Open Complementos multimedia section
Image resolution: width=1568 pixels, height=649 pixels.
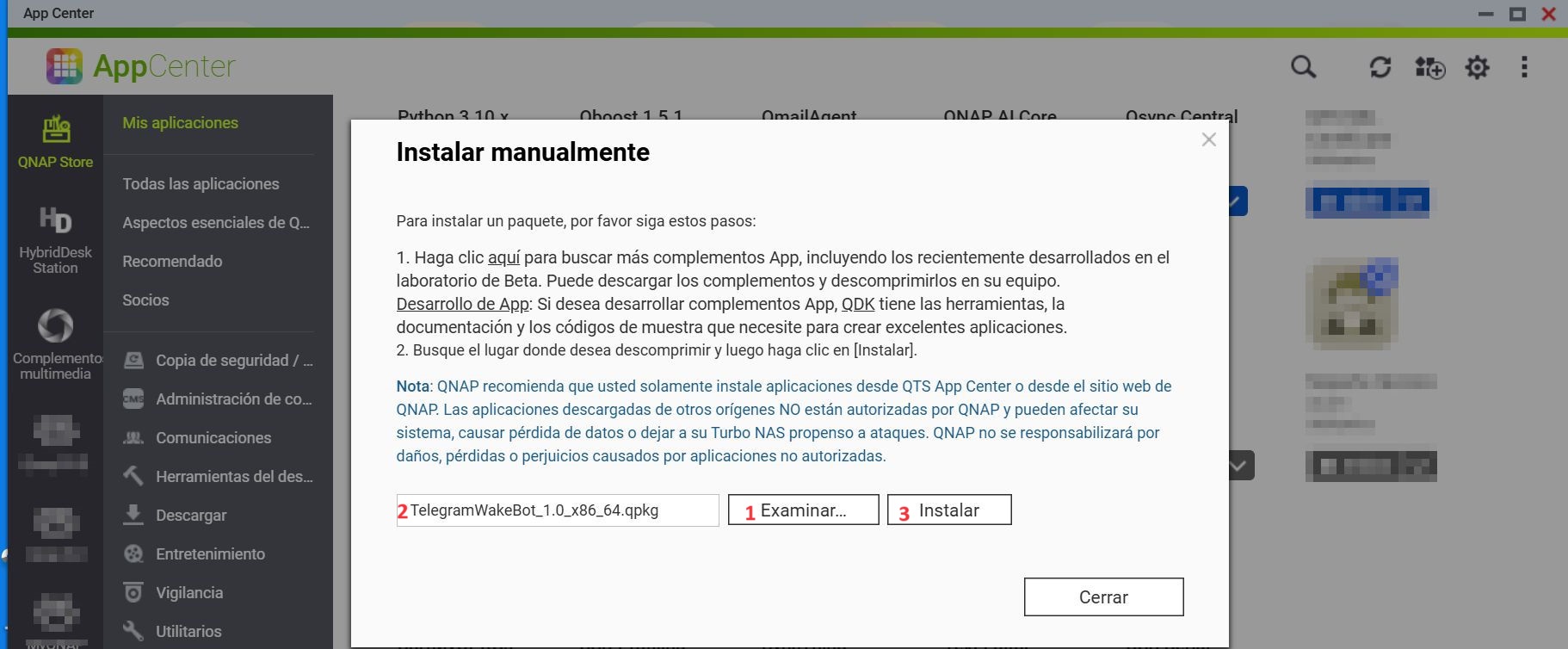click(55, 343)
